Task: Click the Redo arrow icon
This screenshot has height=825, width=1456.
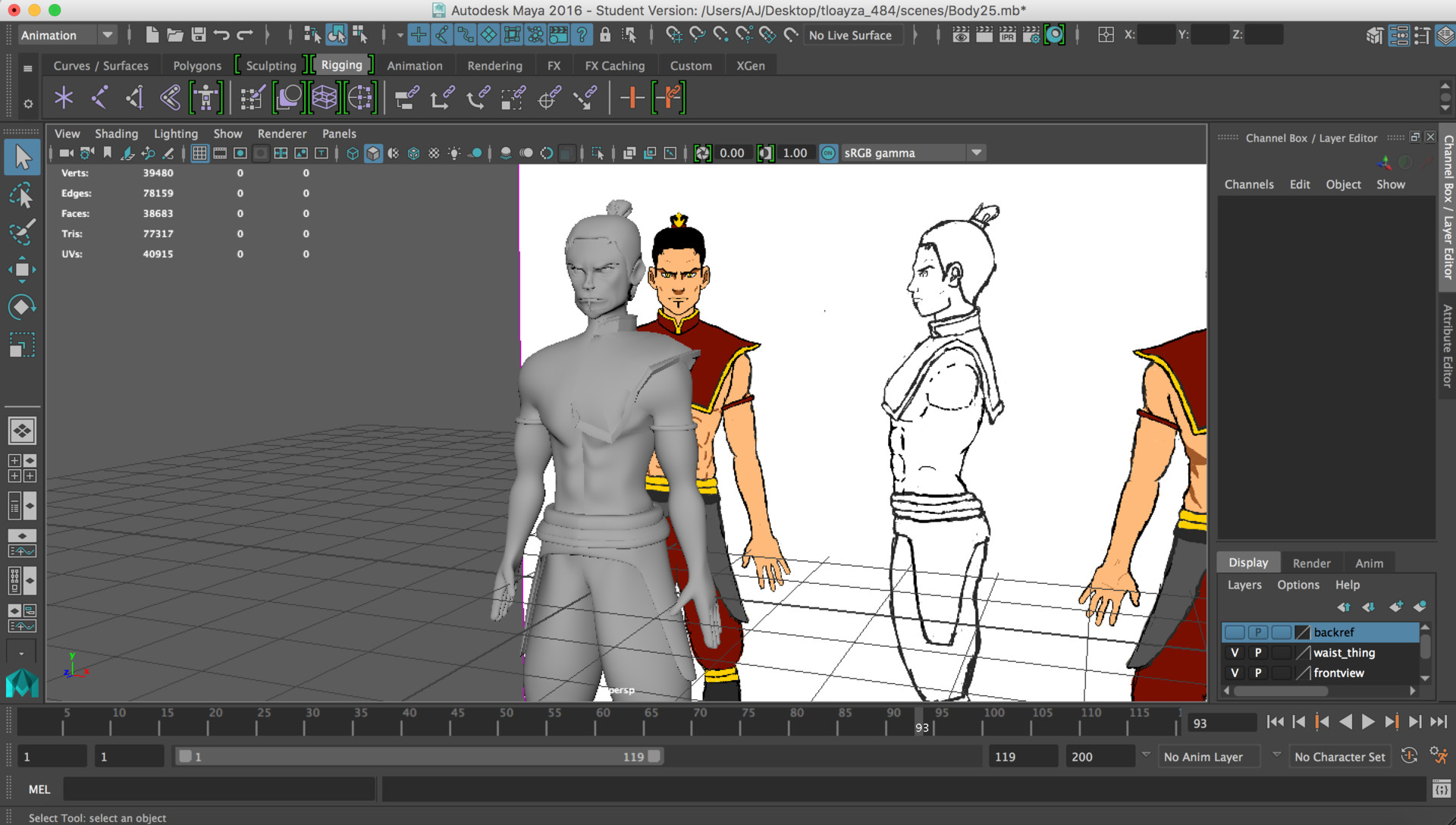Action: pos(244,35)
